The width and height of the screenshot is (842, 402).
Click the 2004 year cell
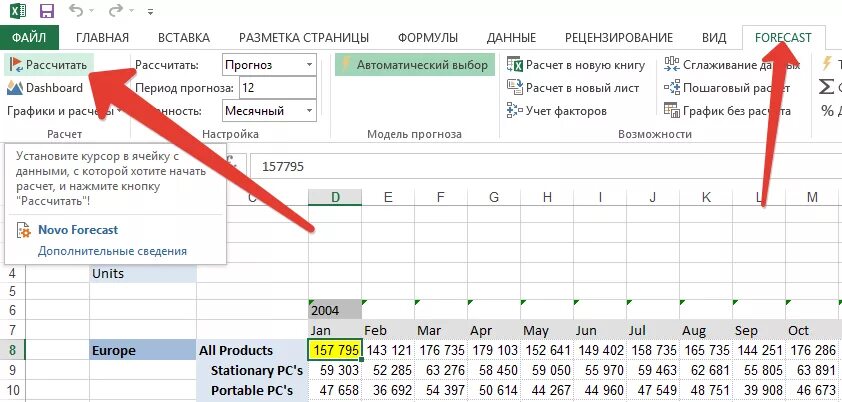335,310
